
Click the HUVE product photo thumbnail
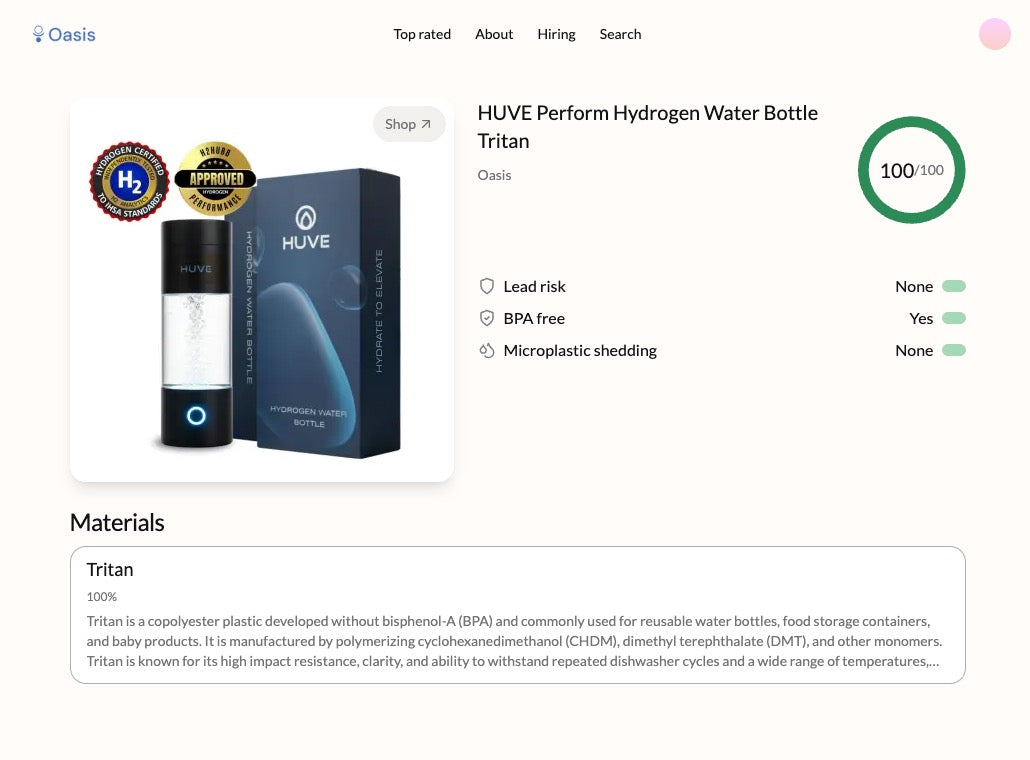click(x=261, y=300)
